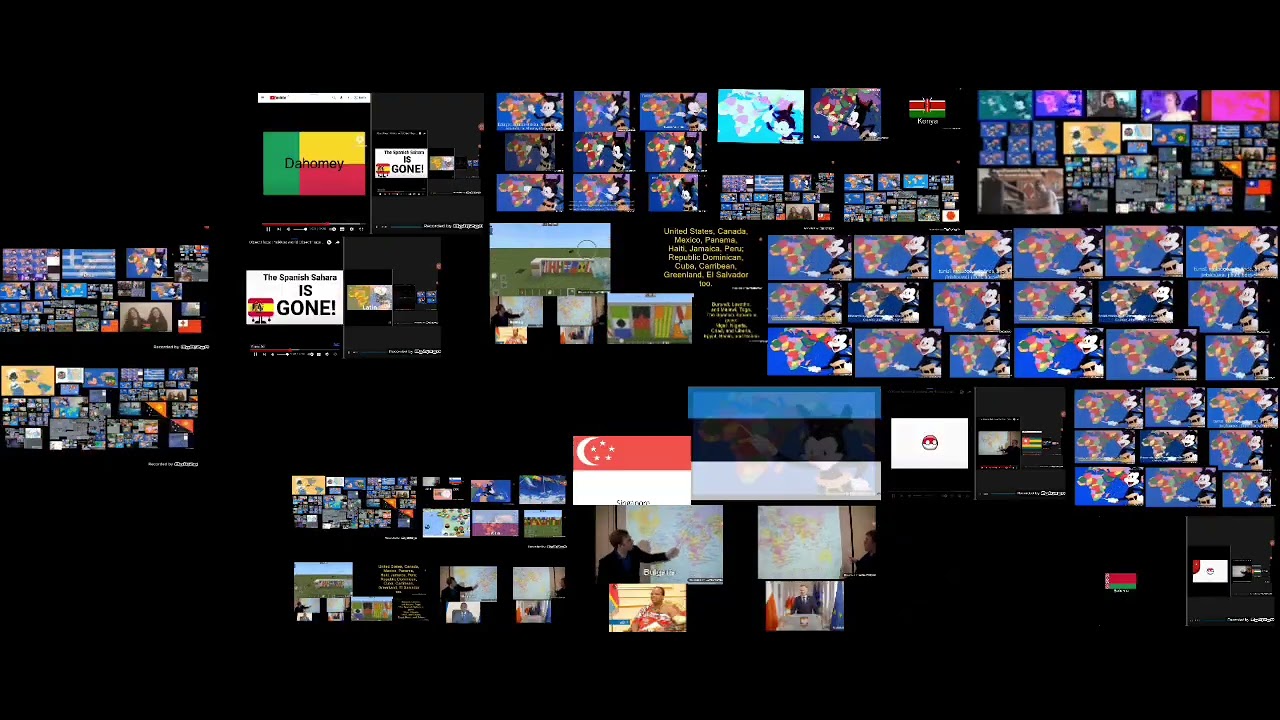Open politician at podium with flags clip
This screenshot has height=720, width=1280.
804,606
